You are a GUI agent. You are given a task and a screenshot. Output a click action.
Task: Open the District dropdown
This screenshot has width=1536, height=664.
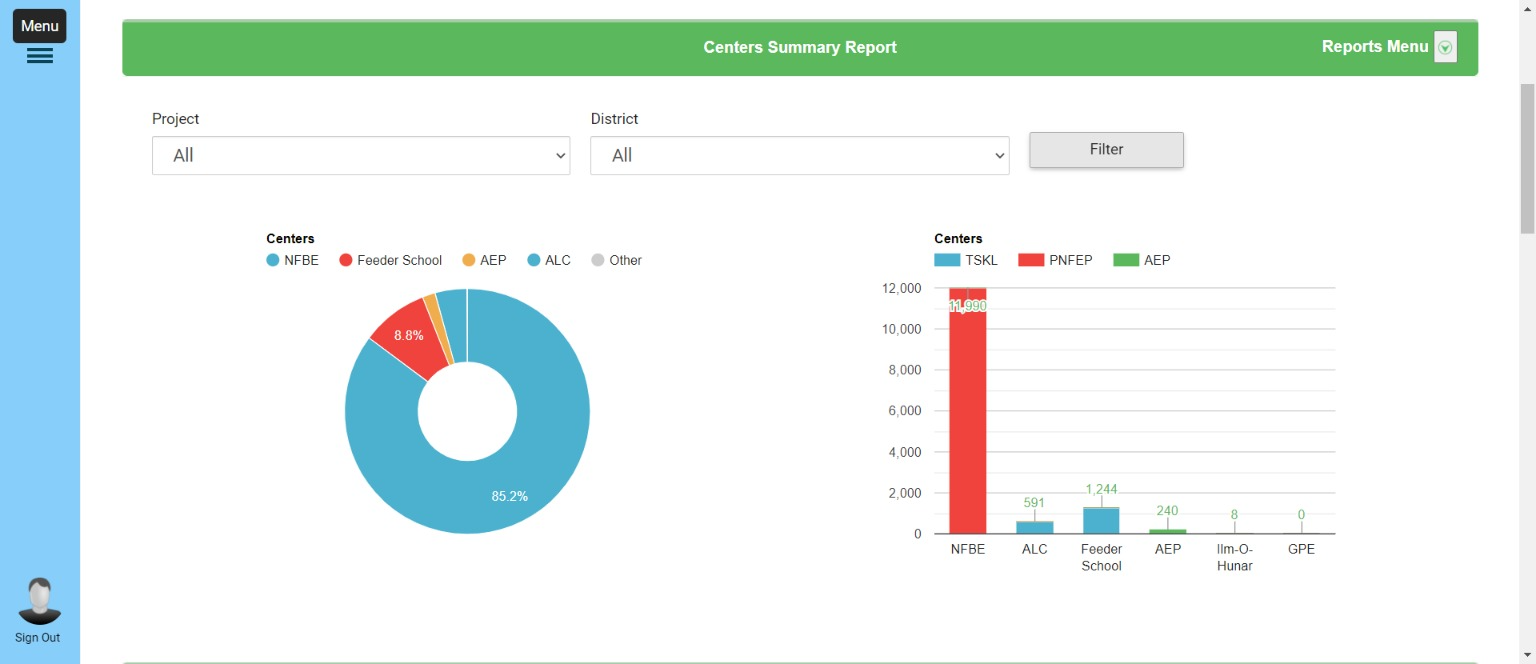click(799, 156)
